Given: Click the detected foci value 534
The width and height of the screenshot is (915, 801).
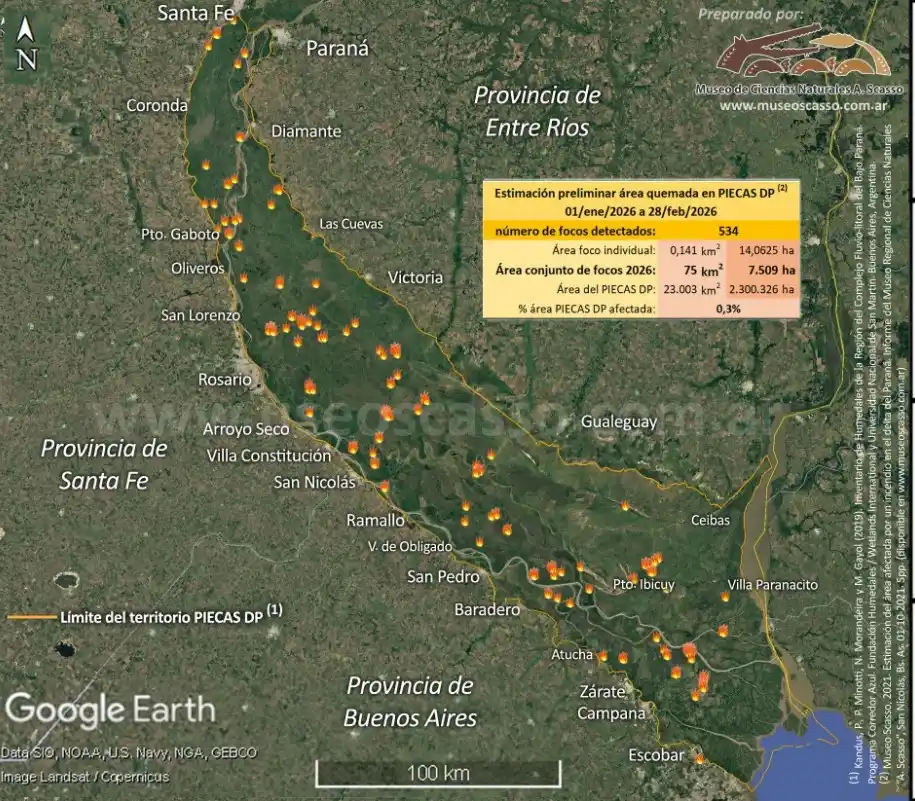Looking at the screenshot, I should click(728, 231).
